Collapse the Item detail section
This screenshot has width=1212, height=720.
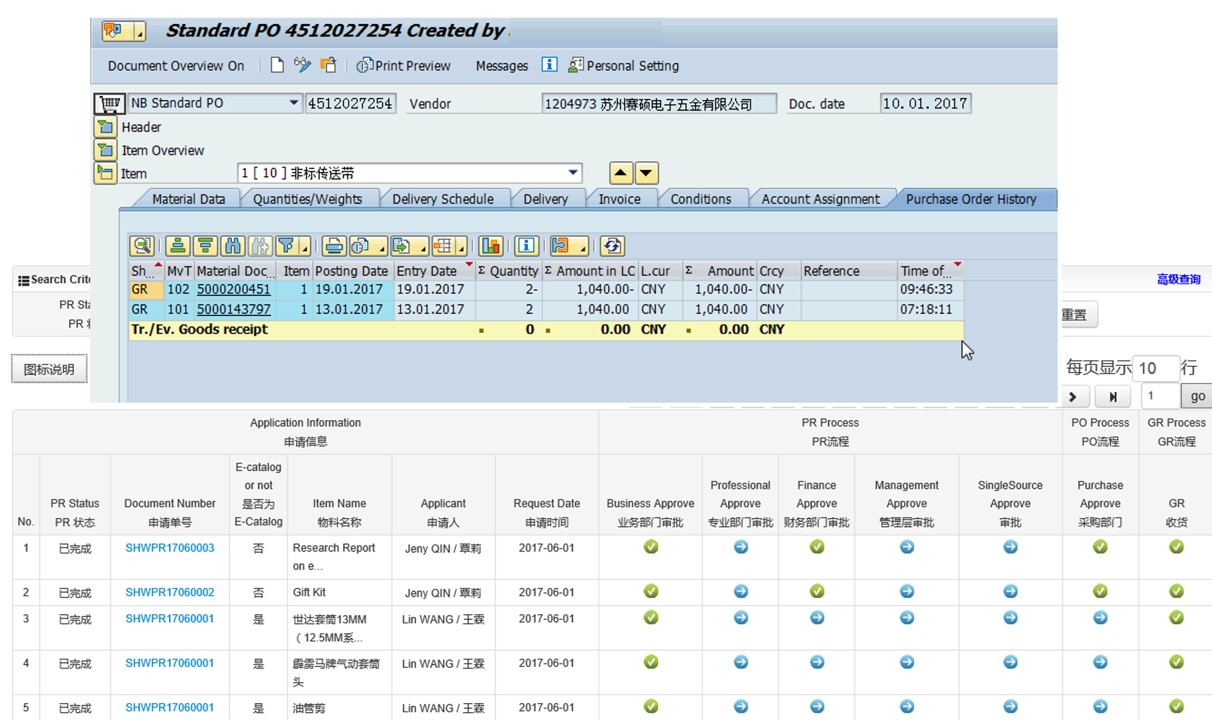pos(105,173)
